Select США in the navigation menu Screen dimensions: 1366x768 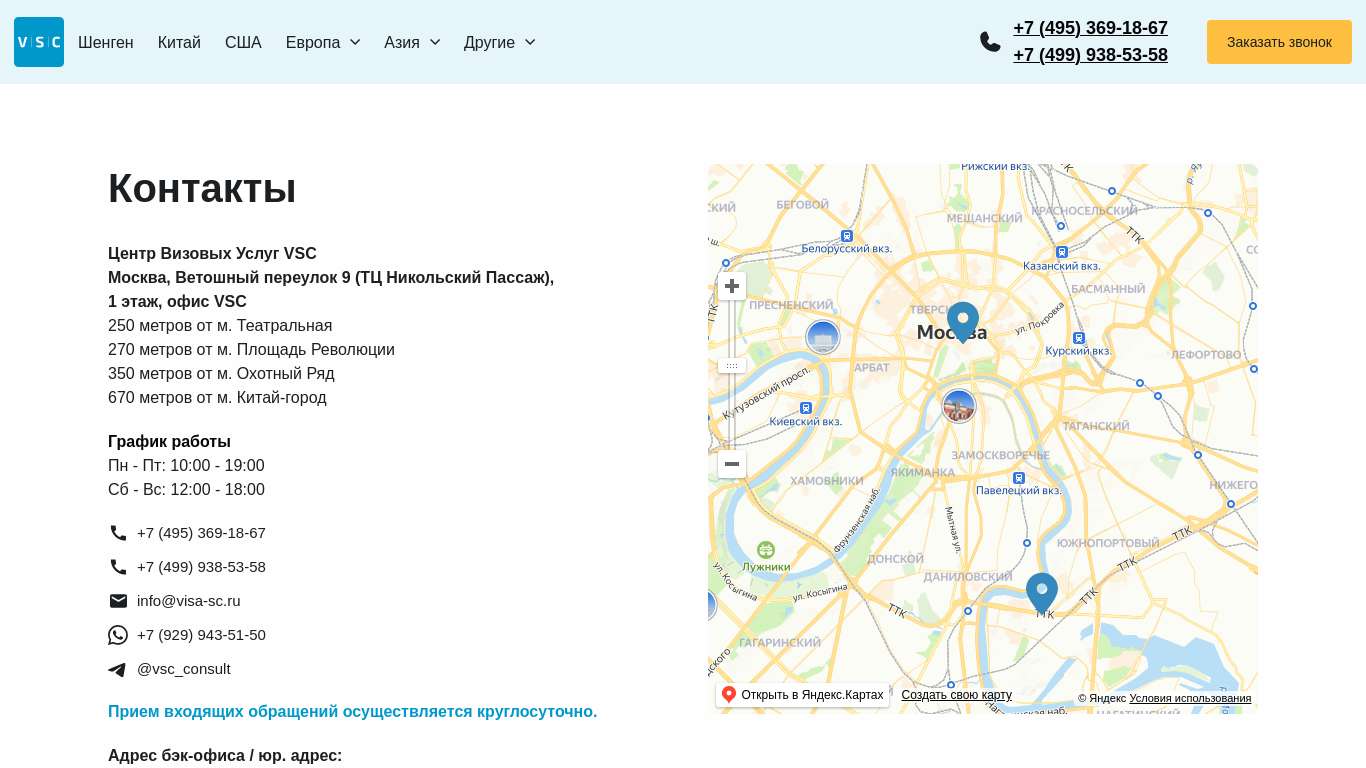click(243, 42)
